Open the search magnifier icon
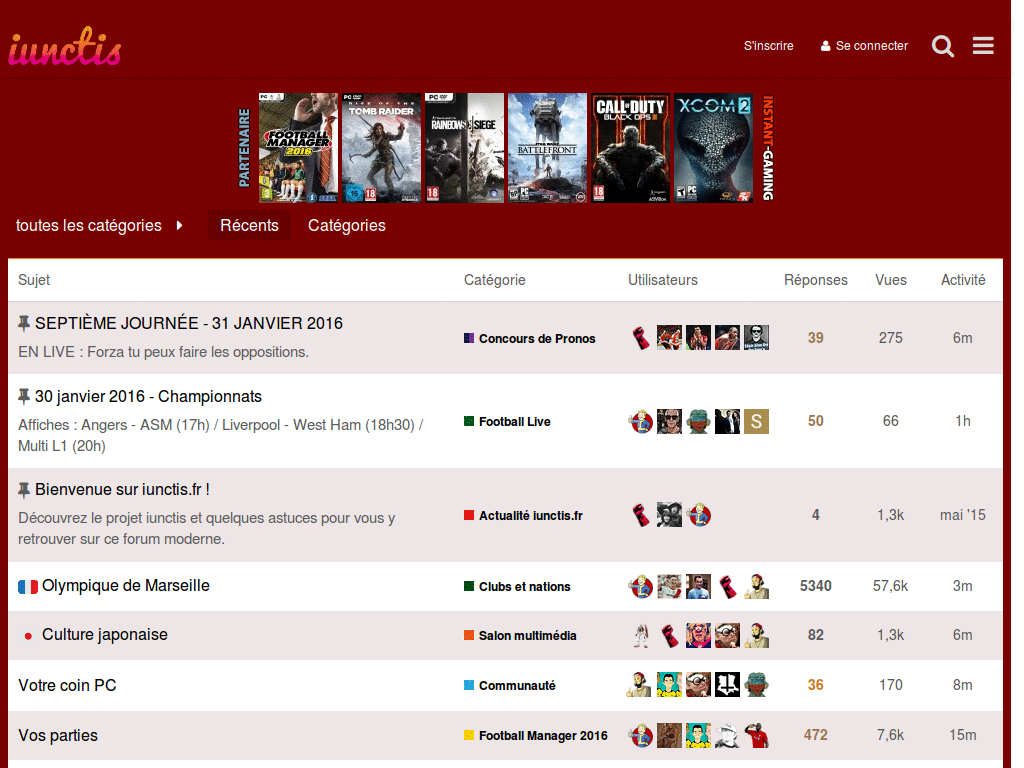The width and height of the screenshot is (1024, 768). pyautogui.click(x=942, y=46)
